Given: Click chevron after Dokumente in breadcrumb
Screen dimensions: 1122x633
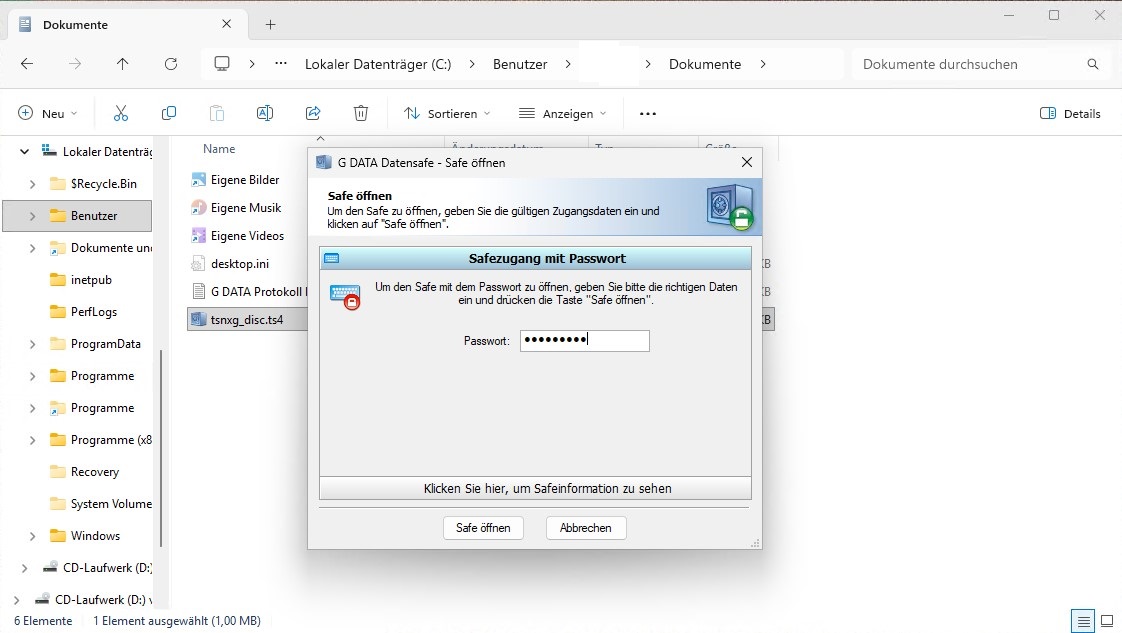Looking at the screenshot, I should point(763,64).
